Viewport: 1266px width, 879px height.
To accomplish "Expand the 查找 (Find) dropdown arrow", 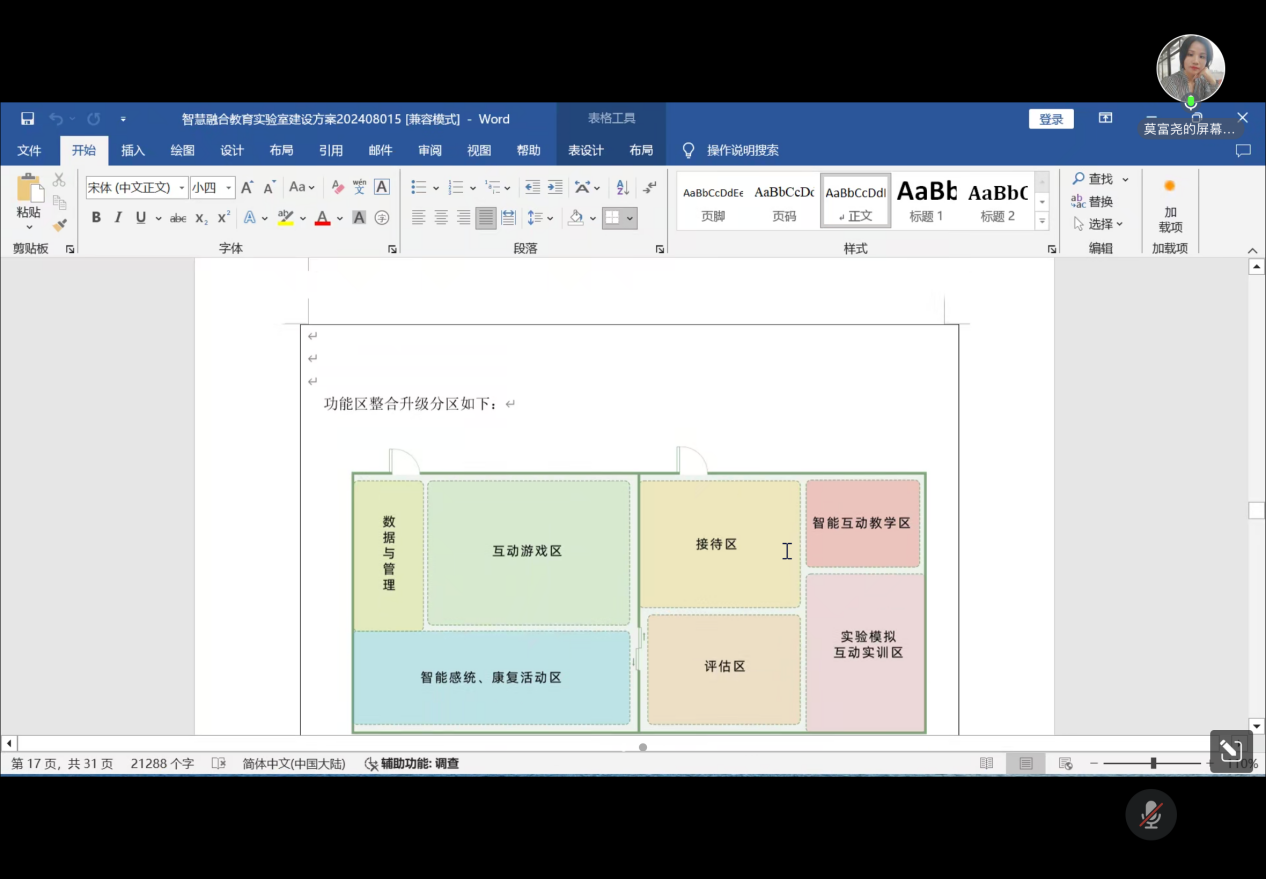I will (1125, 179).
